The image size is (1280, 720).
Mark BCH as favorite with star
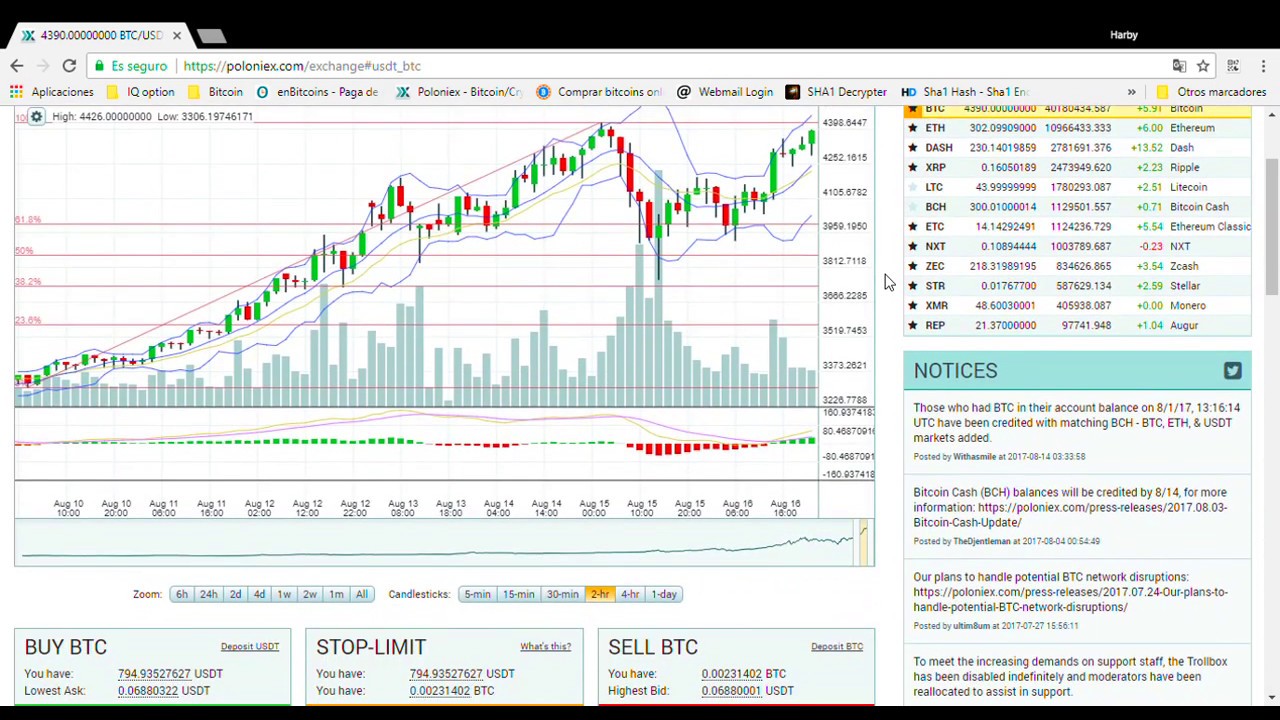(912, 207)
